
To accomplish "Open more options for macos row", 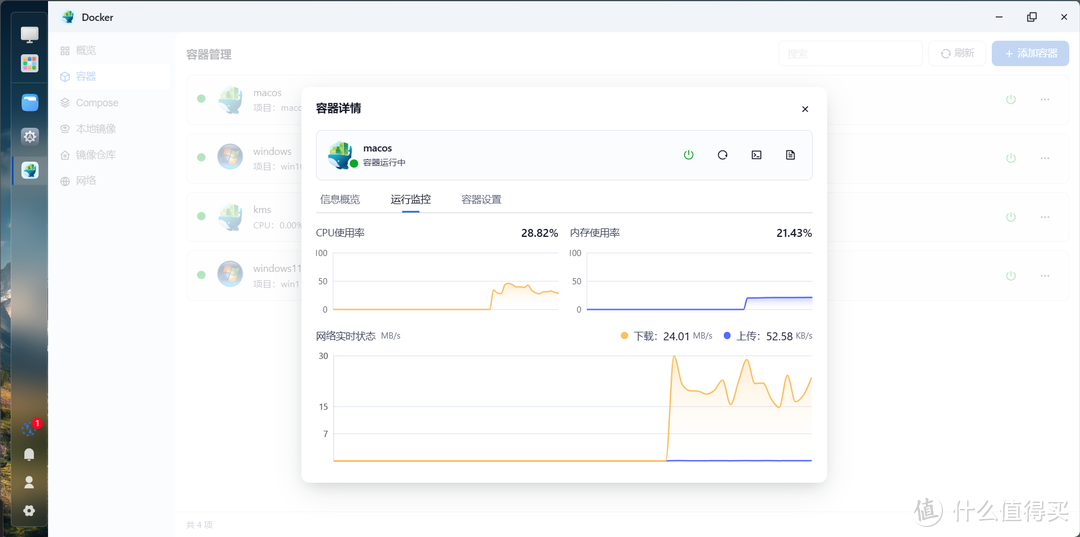I will click(1045, 99).
